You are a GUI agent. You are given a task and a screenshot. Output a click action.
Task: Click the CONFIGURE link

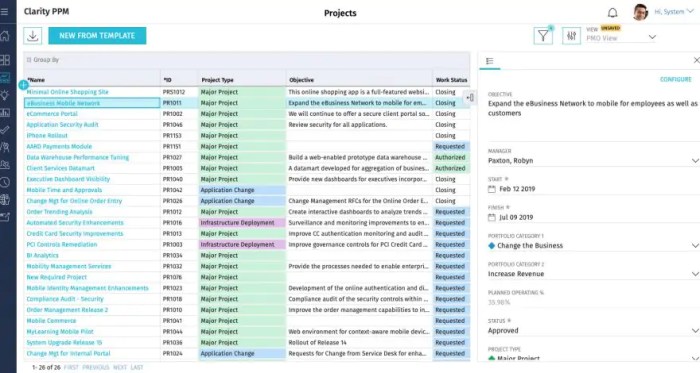(x=675, y=79)
